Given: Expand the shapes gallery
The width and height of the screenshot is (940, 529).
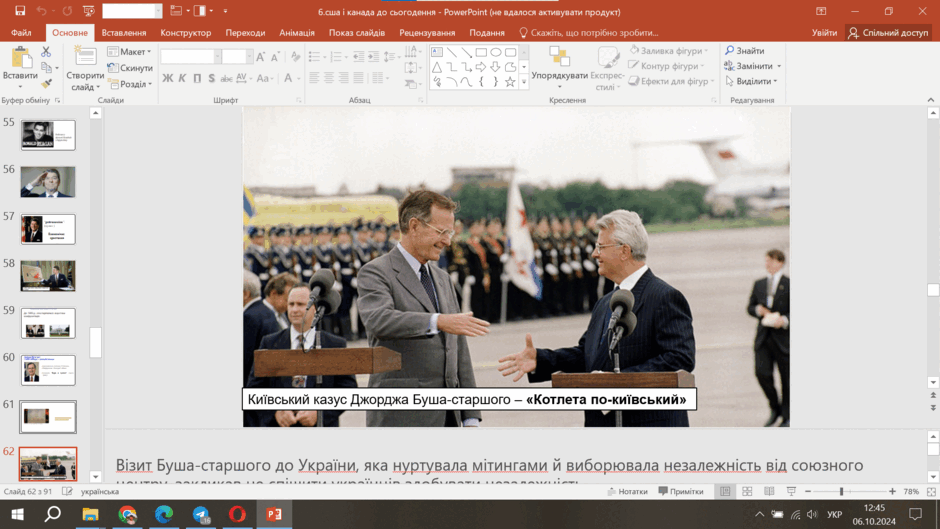Looking at the screenshot, I should click(524, 82).
